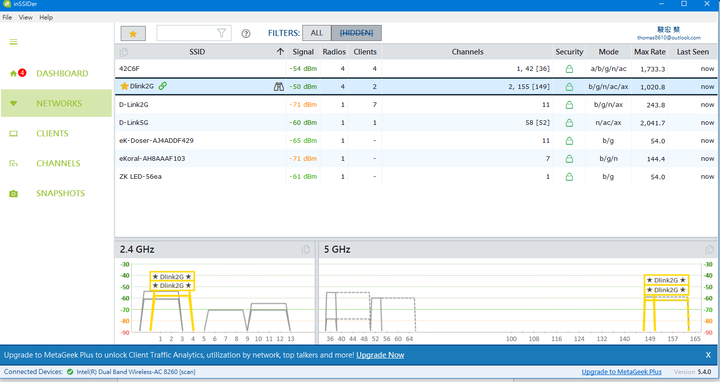Click the lock icon for eK-Doser-AJ4ADDF429

pyautogui.click(x=569, y=140)
